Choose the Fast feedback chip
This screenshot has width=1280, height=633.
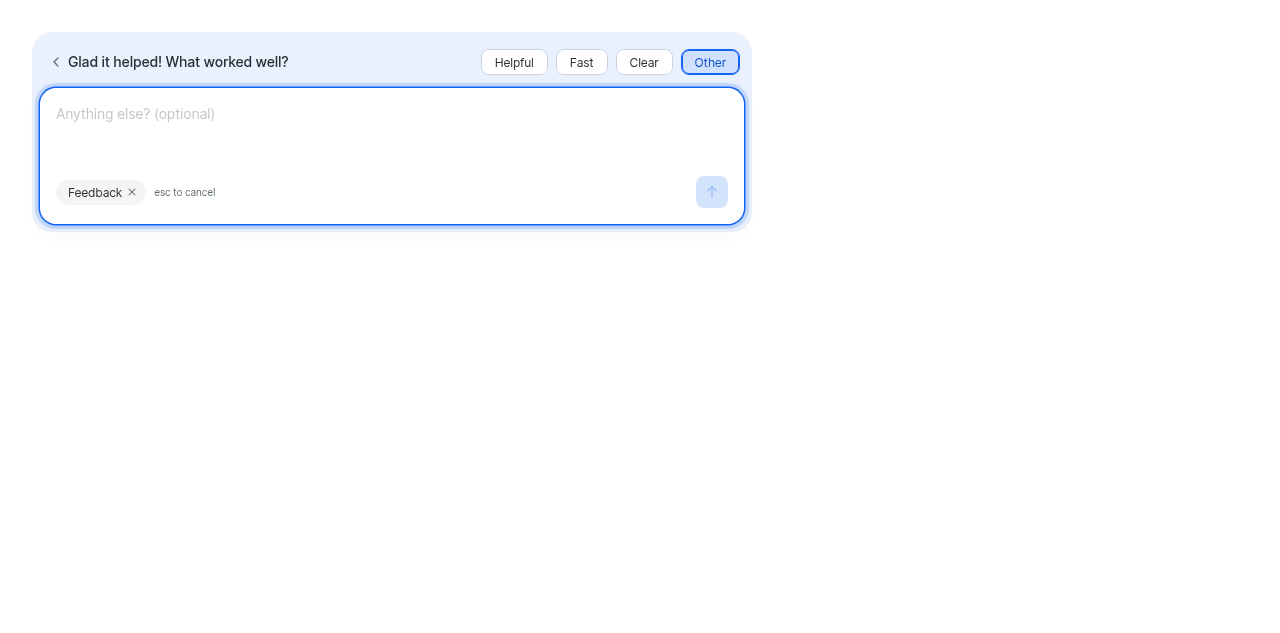[582, 62]
